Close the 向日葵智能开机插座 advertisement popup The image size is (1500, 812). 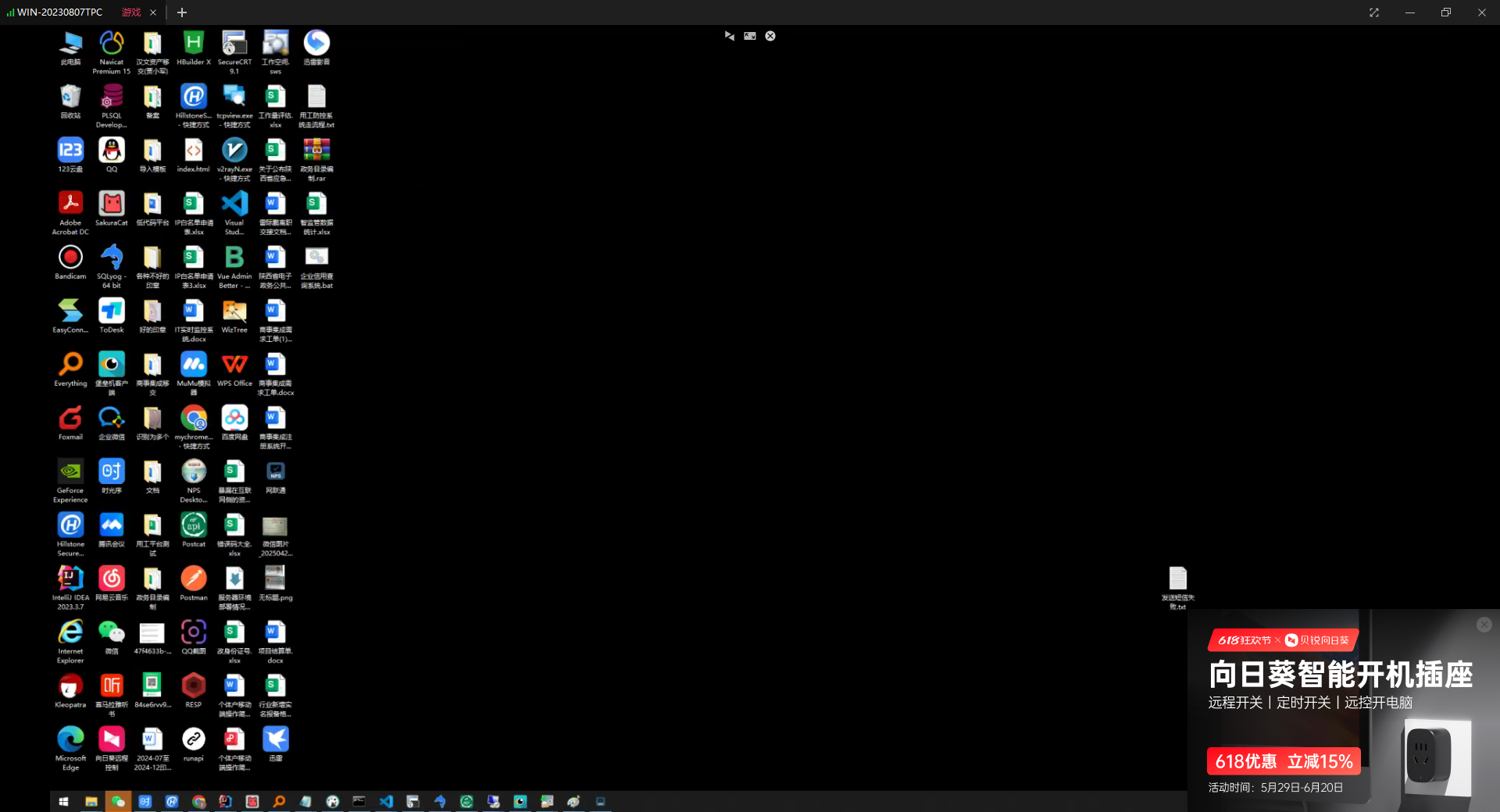pos(1484,625)
